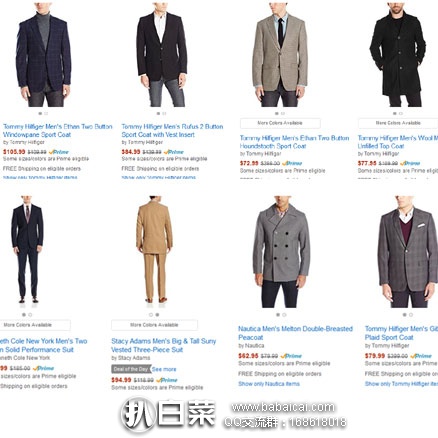Click More Colors Available under black top coat
438x438 pixels.
pyautogui.click(x=398, y=123)
